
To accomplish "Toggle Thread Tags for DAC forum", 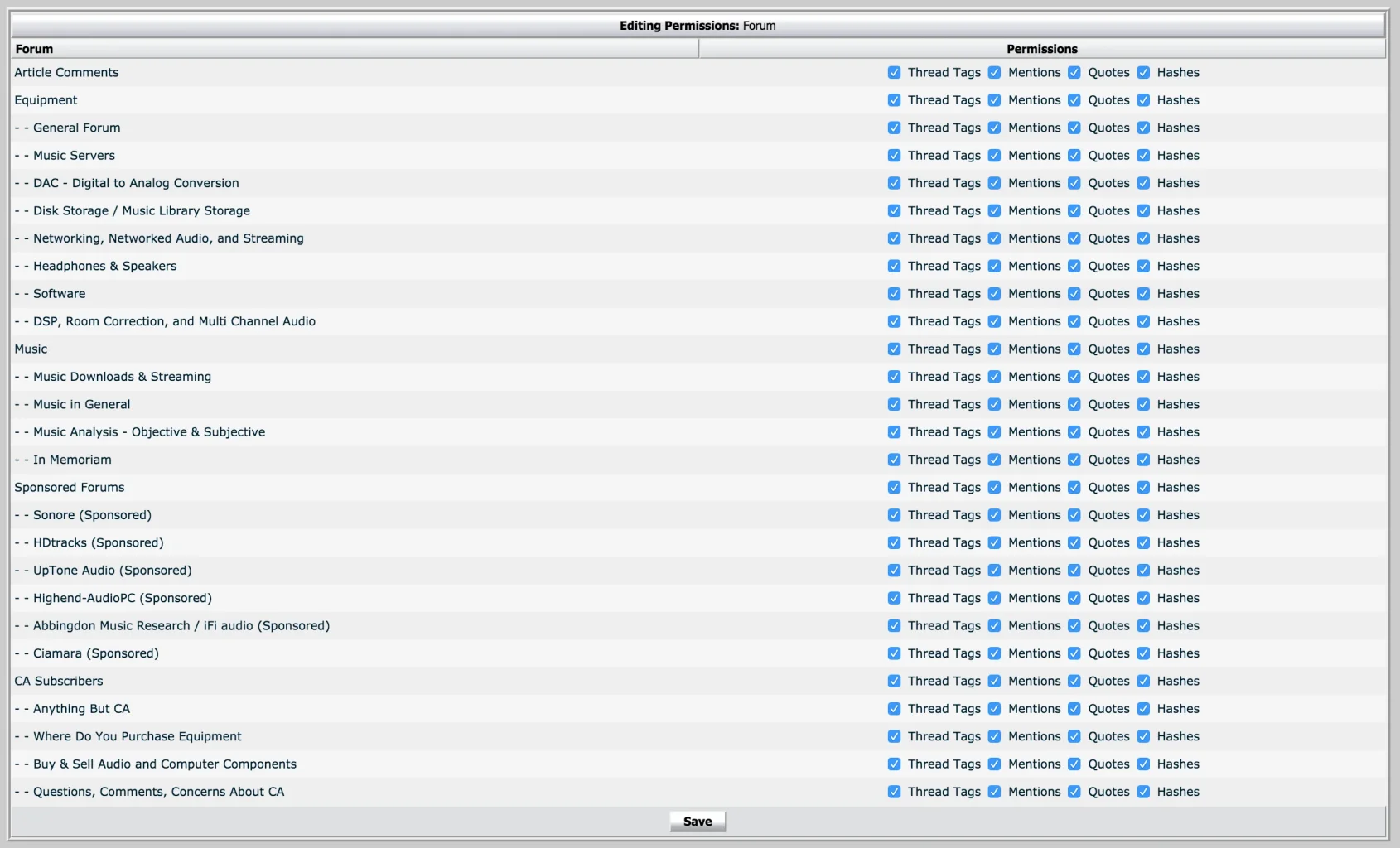I will tap(894, 183).
